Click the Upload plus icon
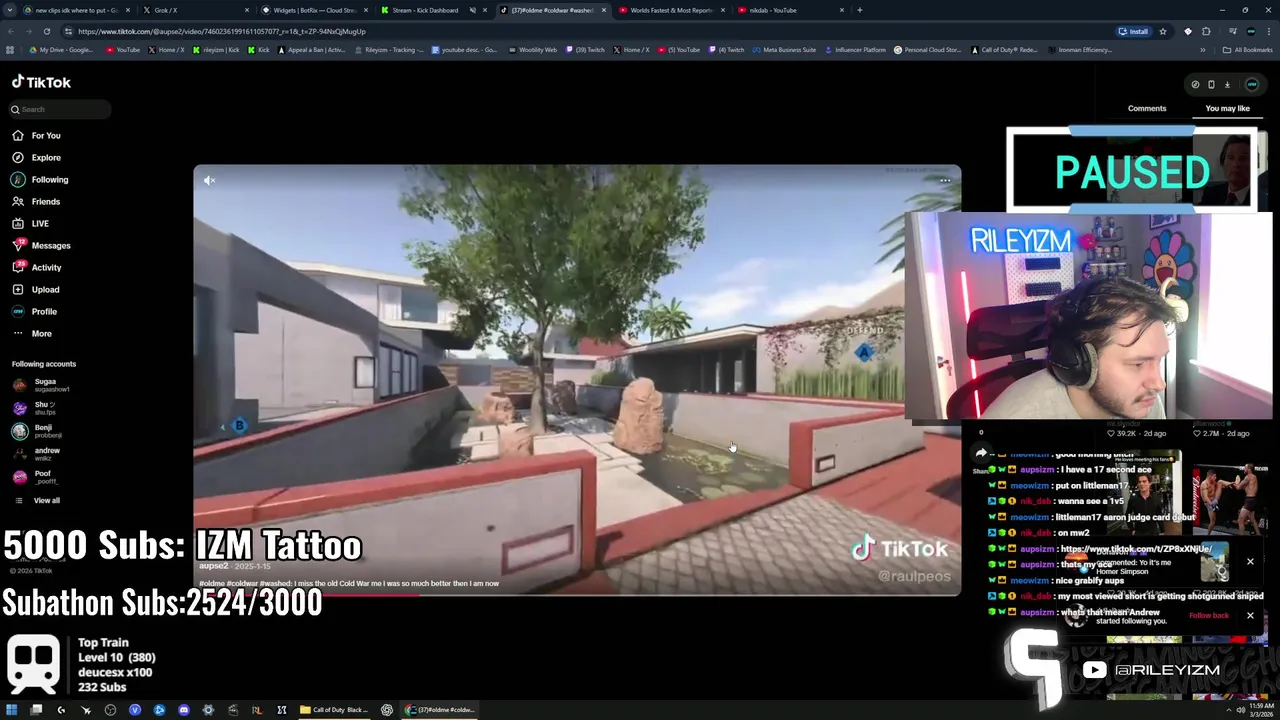This screenshot has height=720, width=1280. tap(18, 289)
